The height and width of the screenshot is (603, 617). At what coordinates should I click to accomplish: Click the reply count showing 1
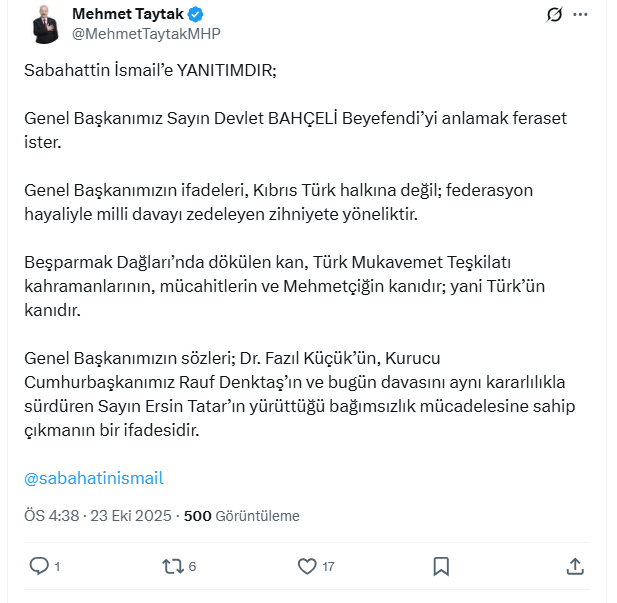[x=57, y=567]
